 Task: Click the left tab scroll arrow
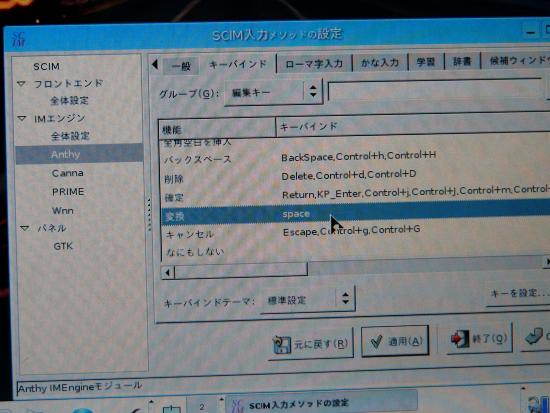tap(155, 65)
